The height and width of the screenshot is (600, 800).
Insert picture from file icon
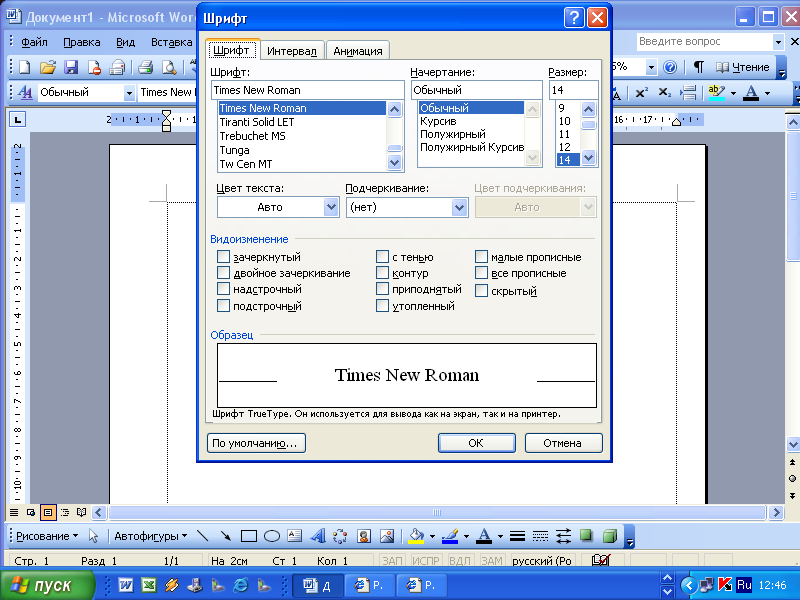387,536
